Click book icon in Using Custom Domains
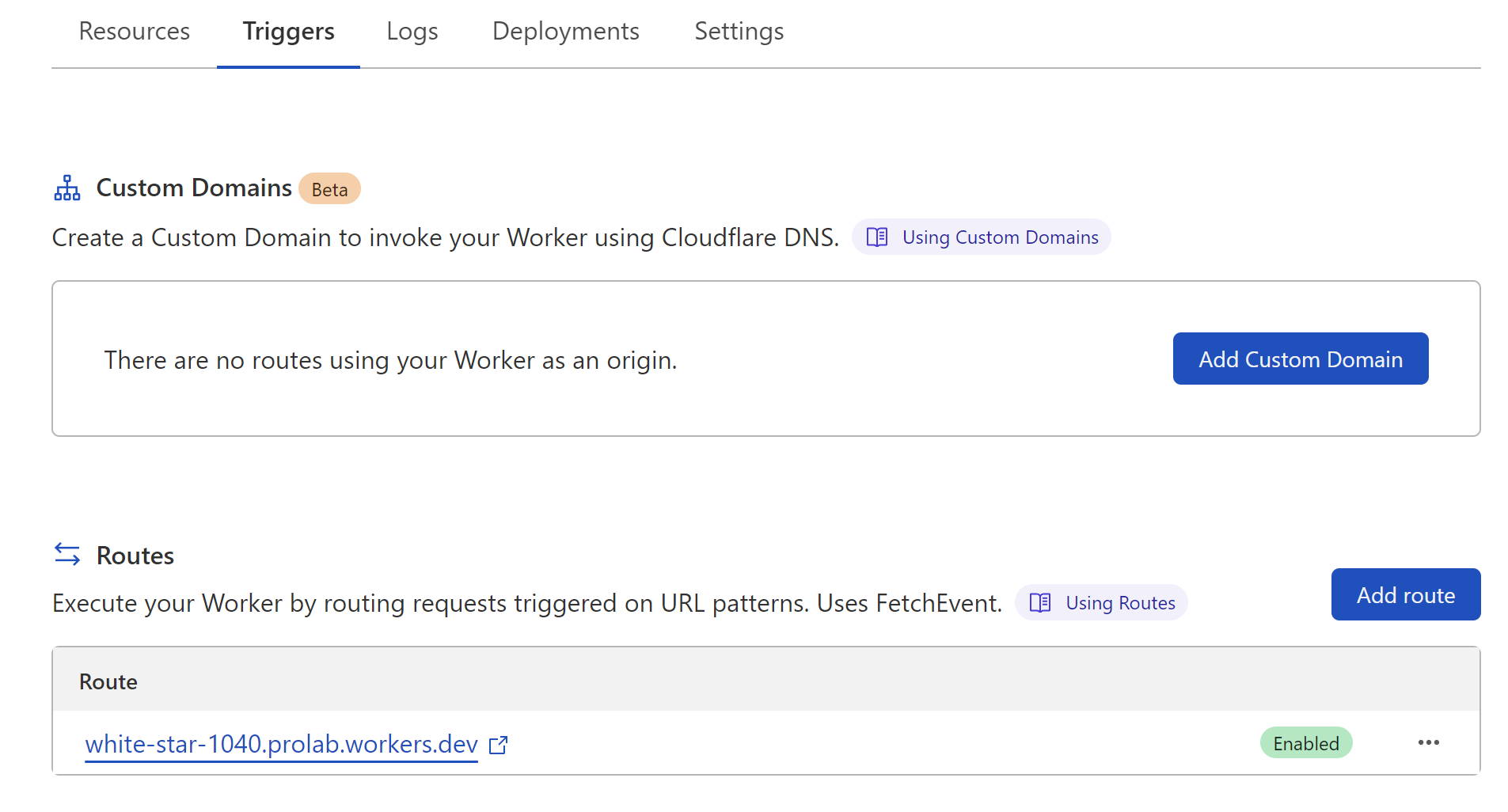1508x812 pixels. point(877,237)
